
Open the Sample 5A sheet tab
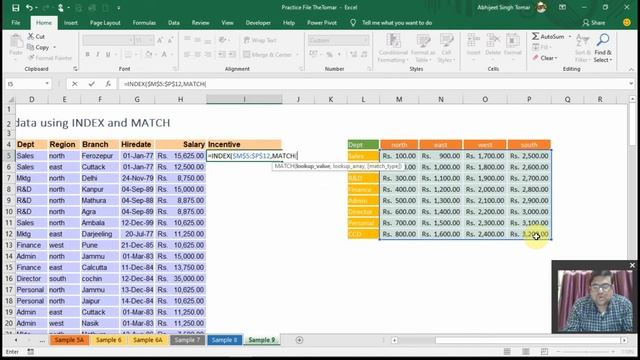[x=69, y=340]
